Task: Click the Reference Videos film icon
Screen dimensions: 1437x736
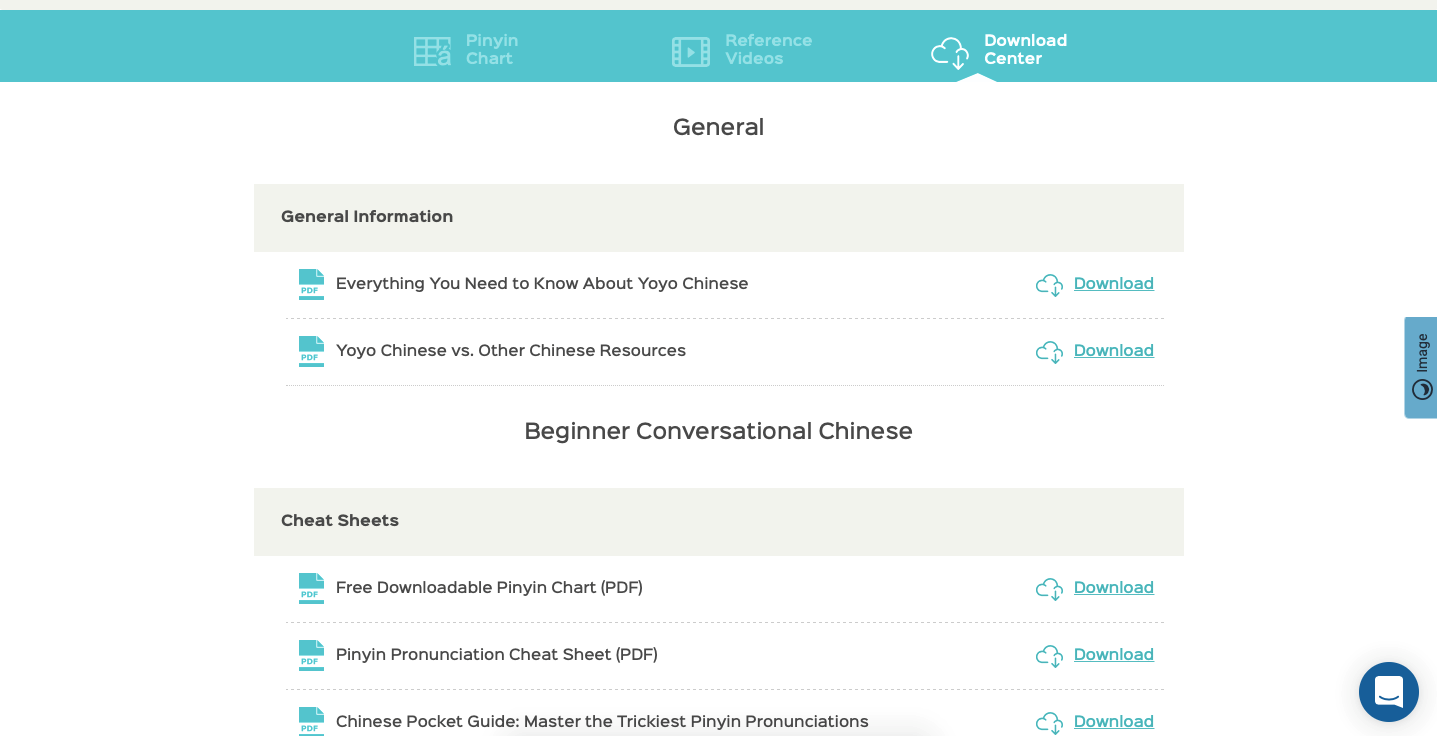Action: coord(690,51)
